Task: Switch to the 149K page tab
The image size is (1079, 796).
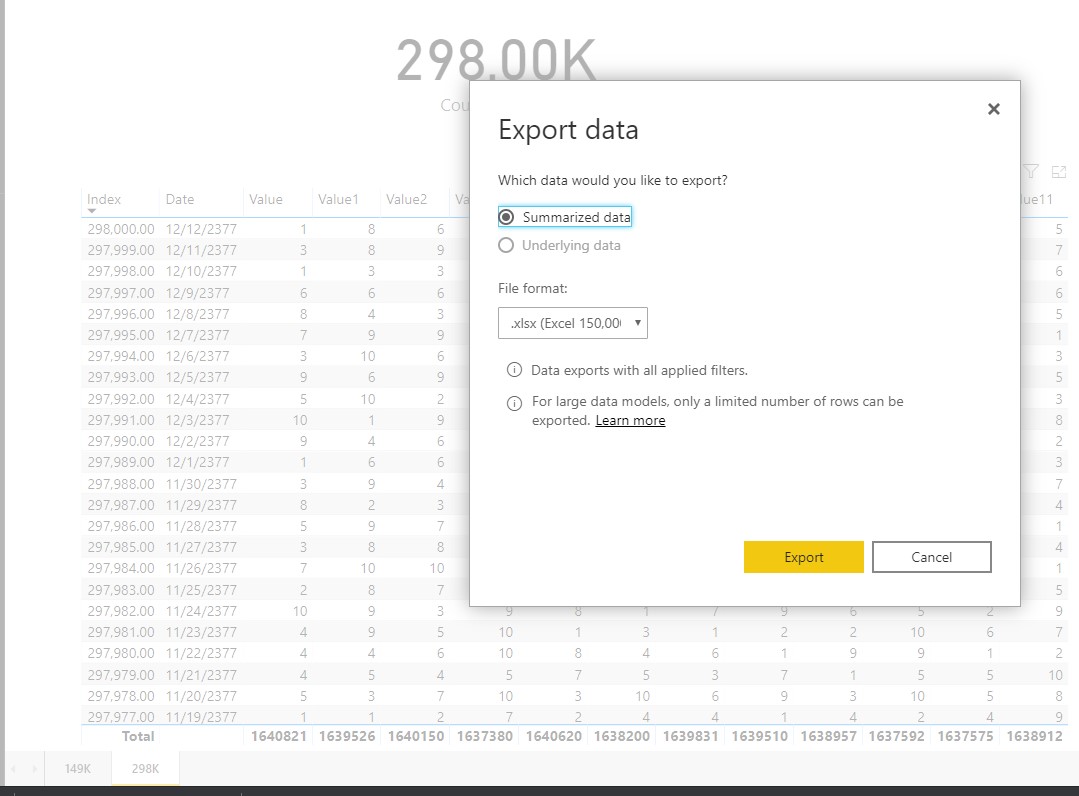Action: click(x=78, y=768)
